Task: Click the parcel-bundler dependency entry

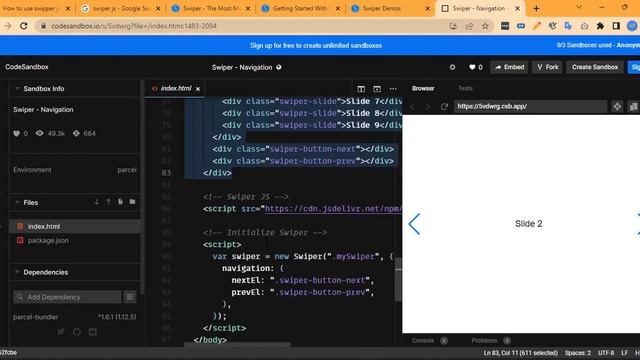Action: click(75, 317)
